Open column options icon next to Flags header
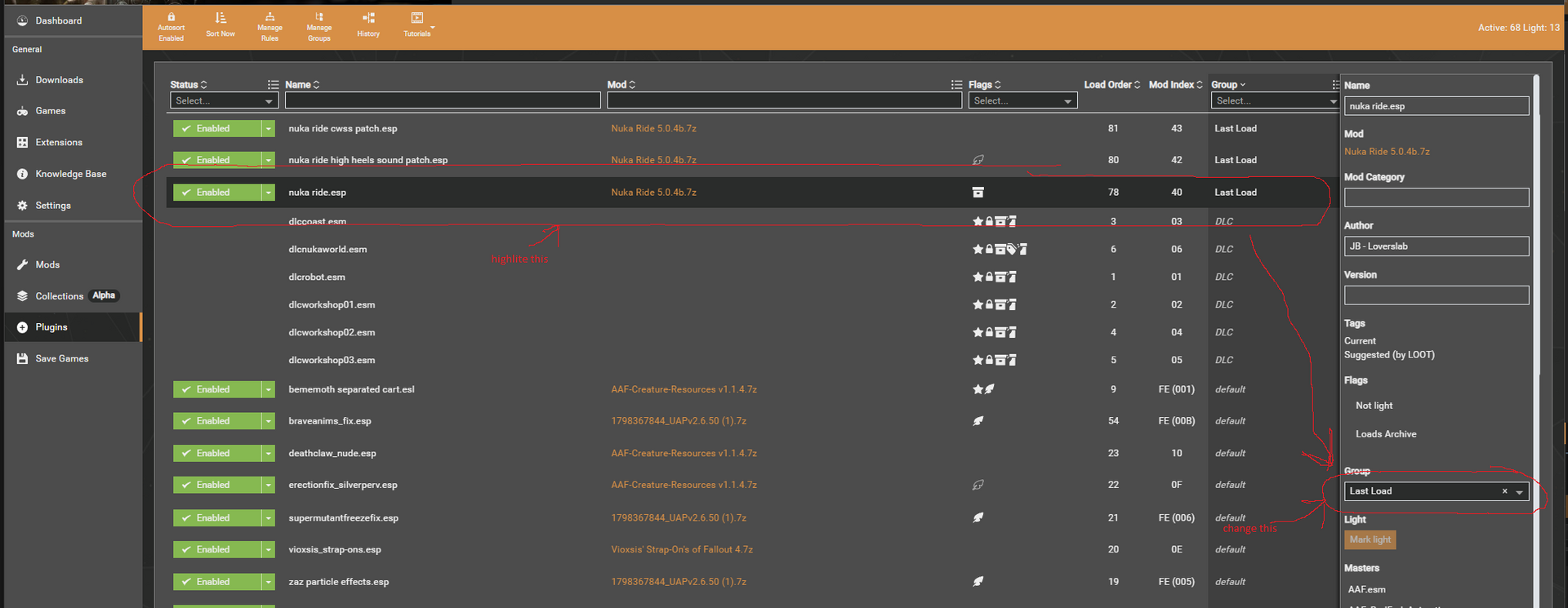 point(956,85)
